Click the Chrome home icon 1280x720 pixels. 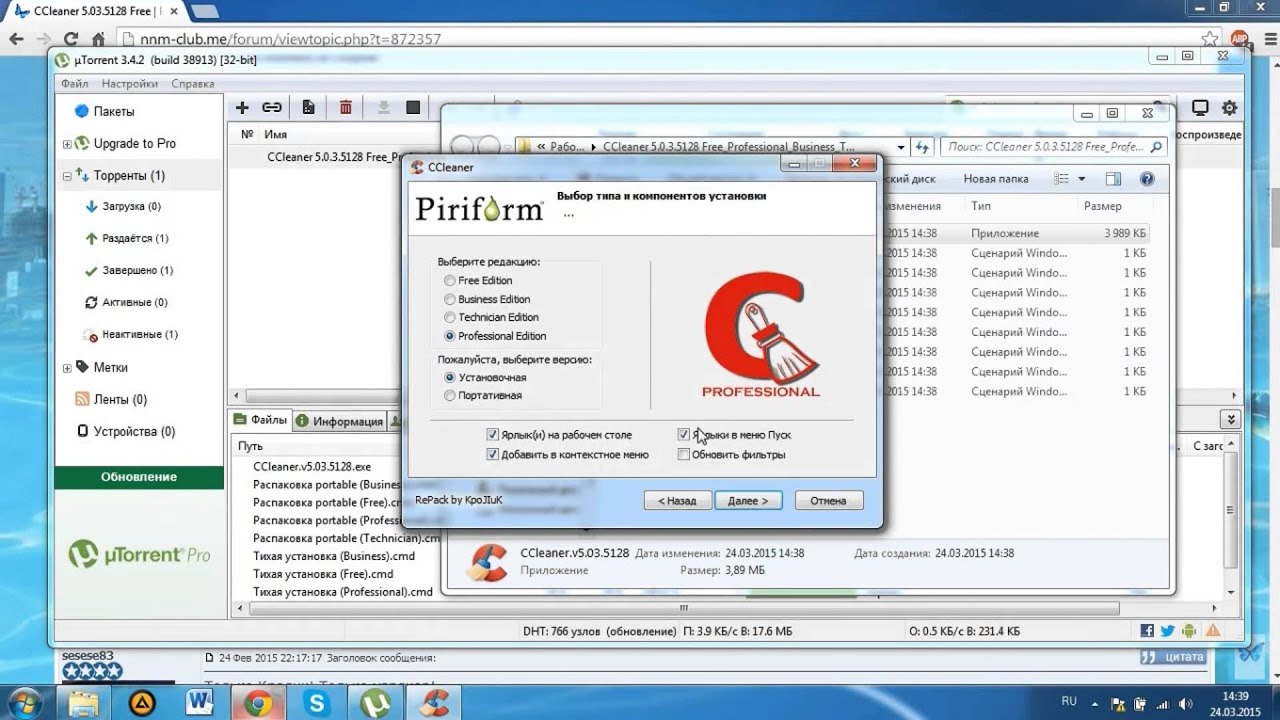[98, 39]
